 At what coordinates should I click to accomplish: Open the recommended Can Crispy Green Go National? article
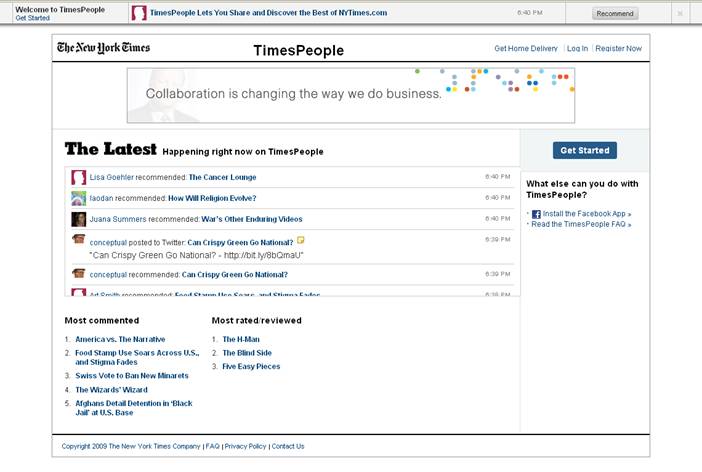235,275
